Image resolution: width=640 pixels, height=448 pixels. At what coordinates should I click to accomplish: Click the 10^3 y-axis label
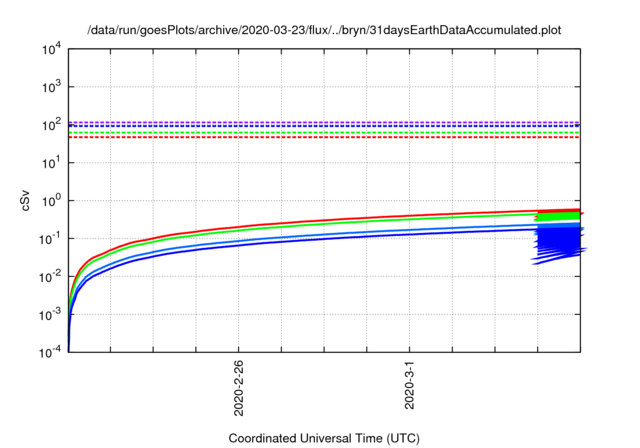[x=52, y=86]
